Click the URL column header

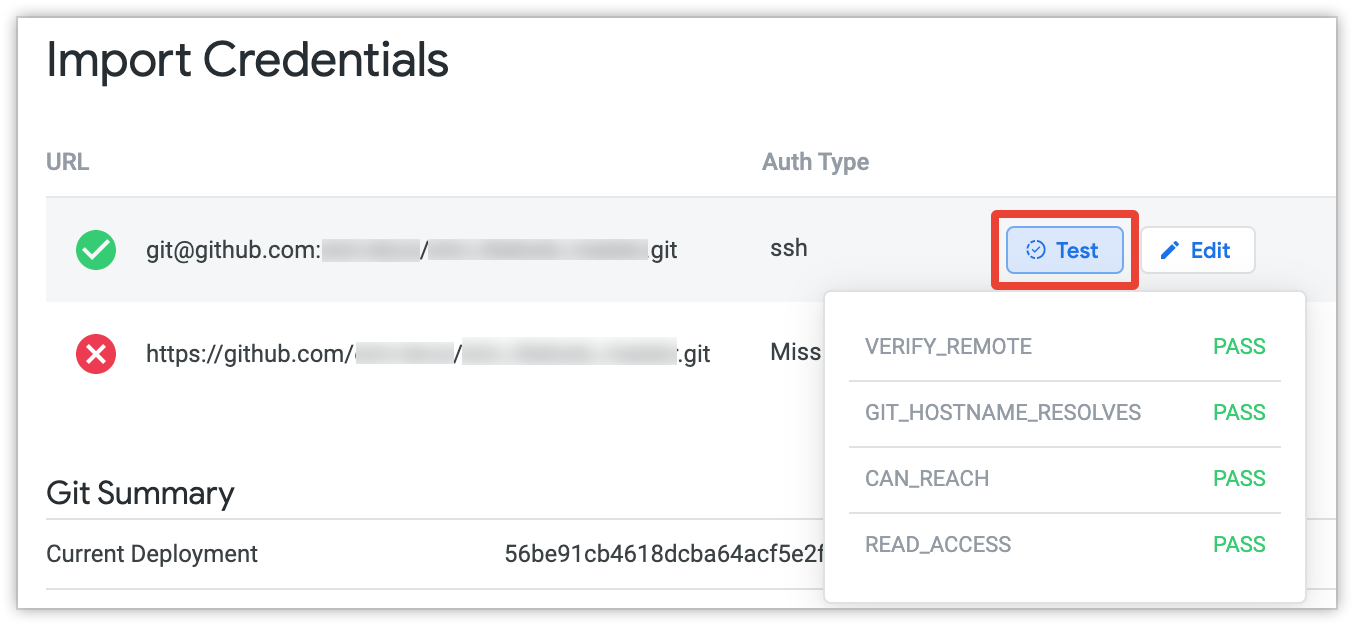click(x=68, y=162)
